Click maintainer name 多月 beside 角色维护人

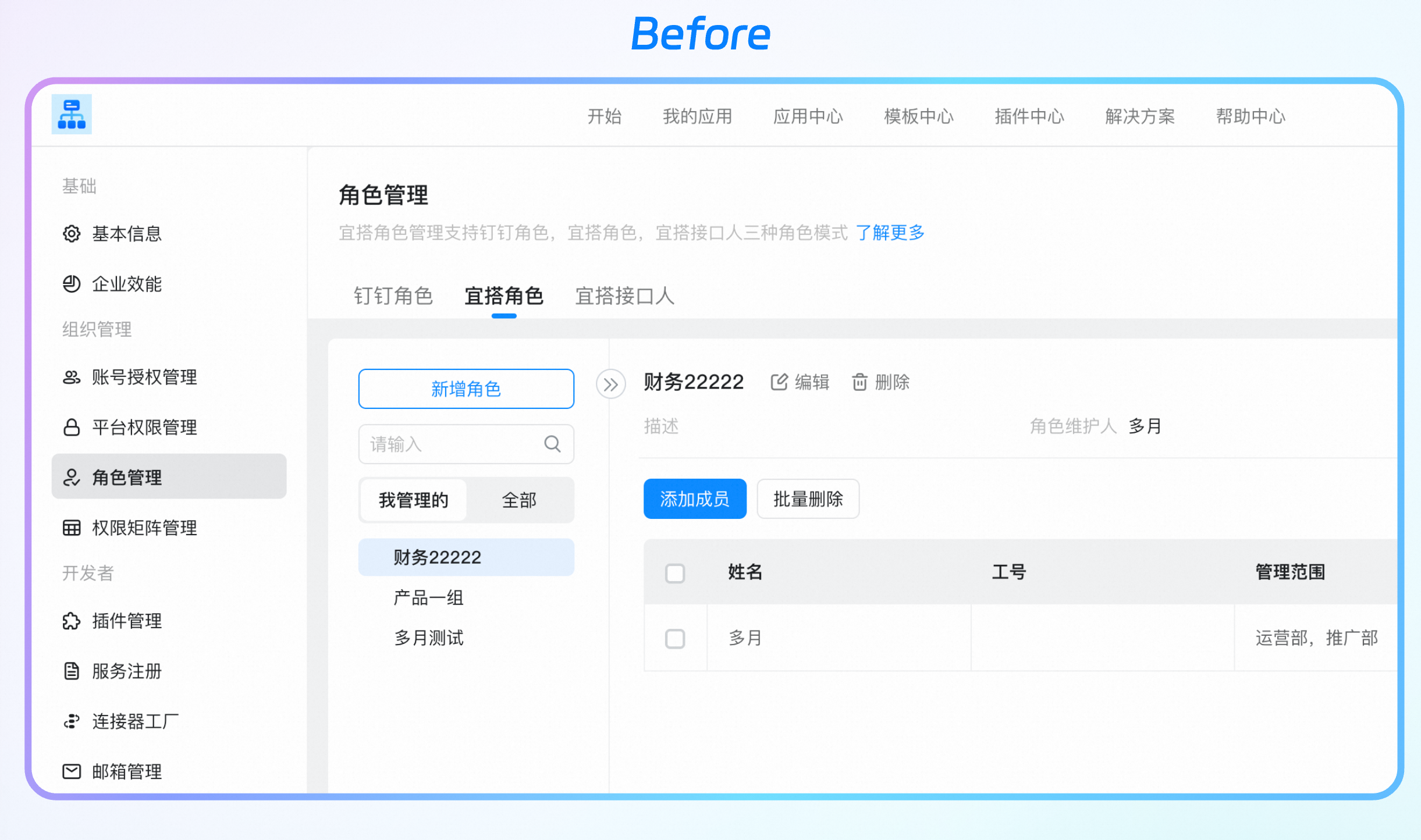(x=1145, y=426)
